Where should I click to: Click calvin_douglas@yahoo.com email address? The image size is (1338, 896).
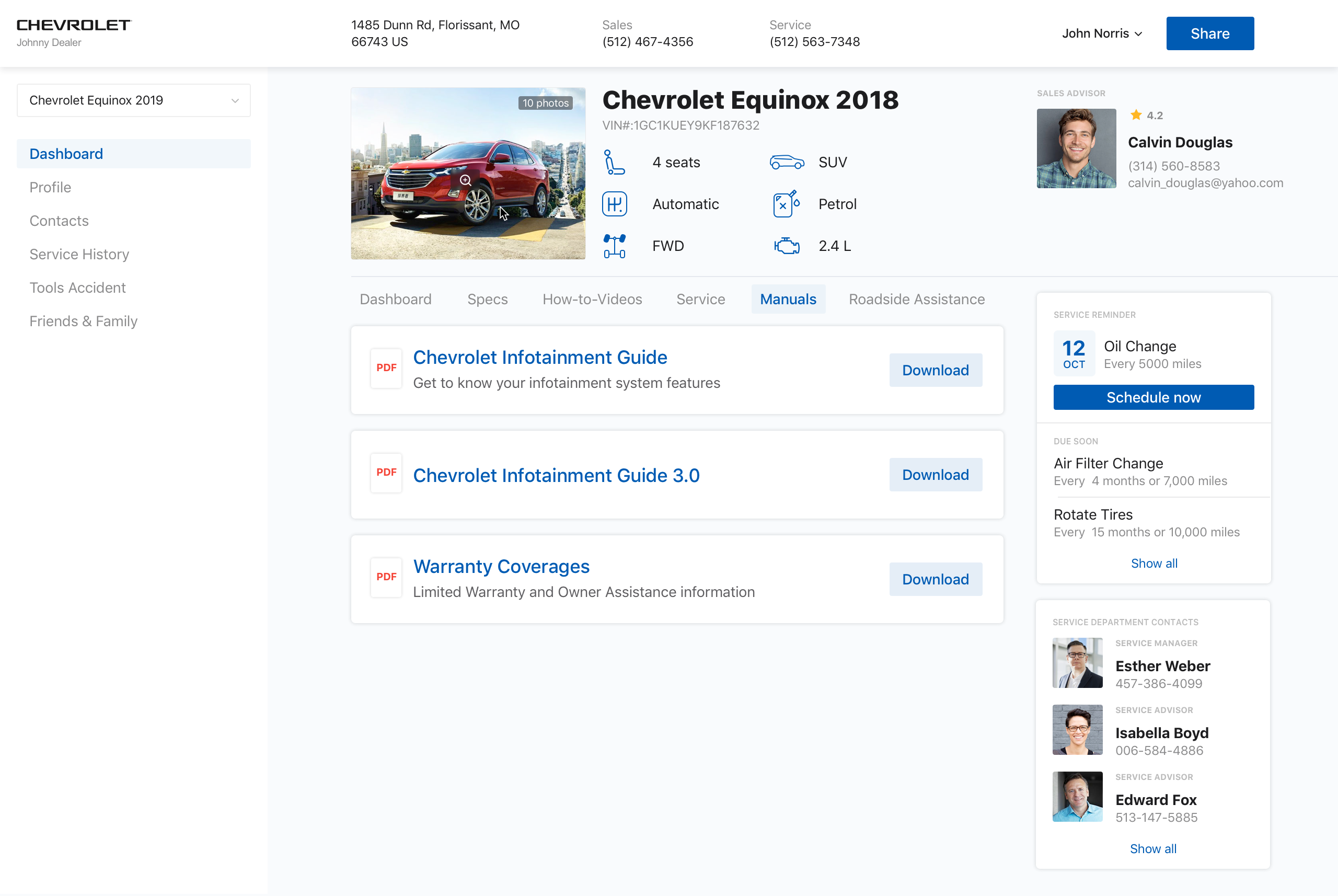pos(1205,183)
